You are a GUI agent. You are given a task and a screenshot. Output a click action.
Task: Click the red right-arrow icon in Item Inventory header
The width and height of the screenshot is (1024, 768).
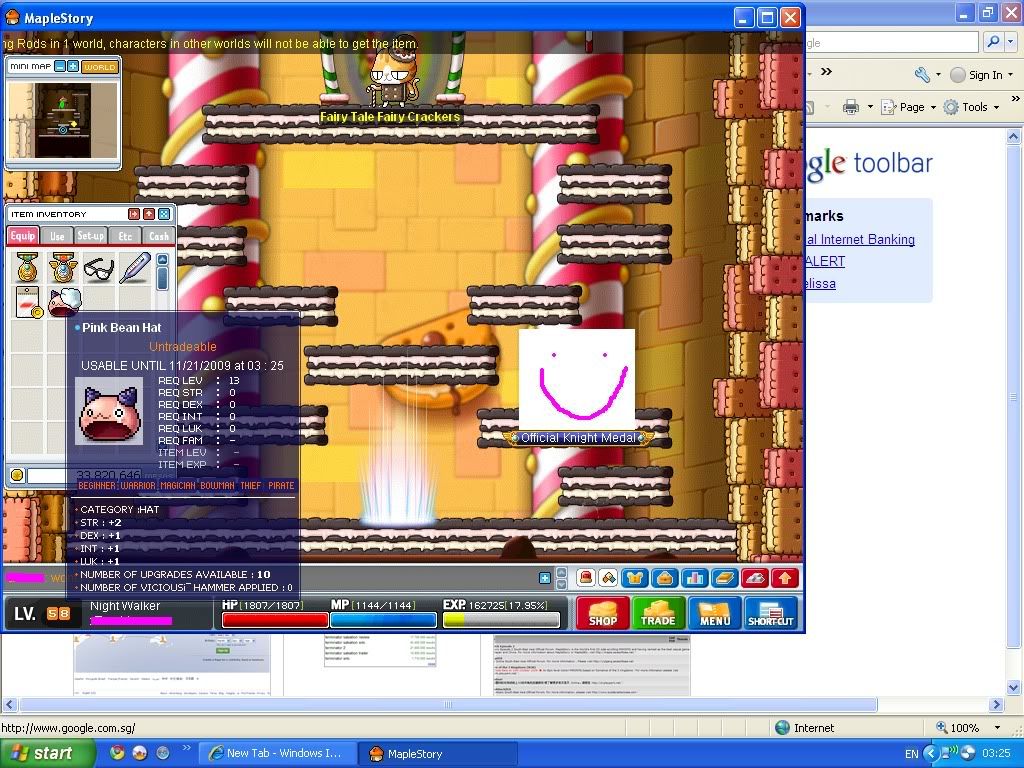134,214
